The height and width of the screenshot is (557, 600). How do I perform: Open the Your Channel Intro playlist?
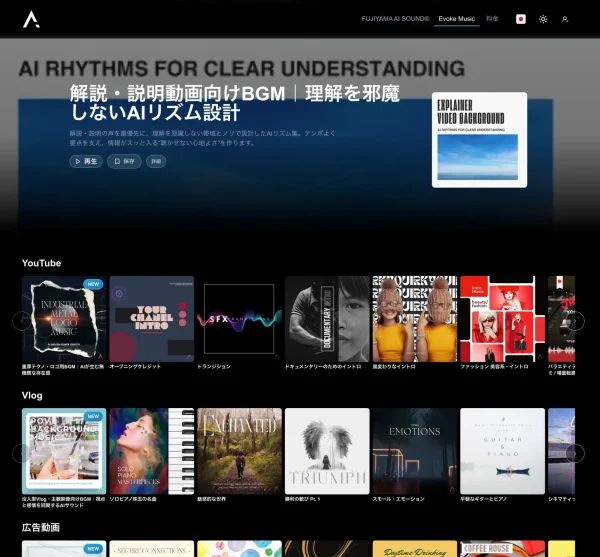point(152,318)
